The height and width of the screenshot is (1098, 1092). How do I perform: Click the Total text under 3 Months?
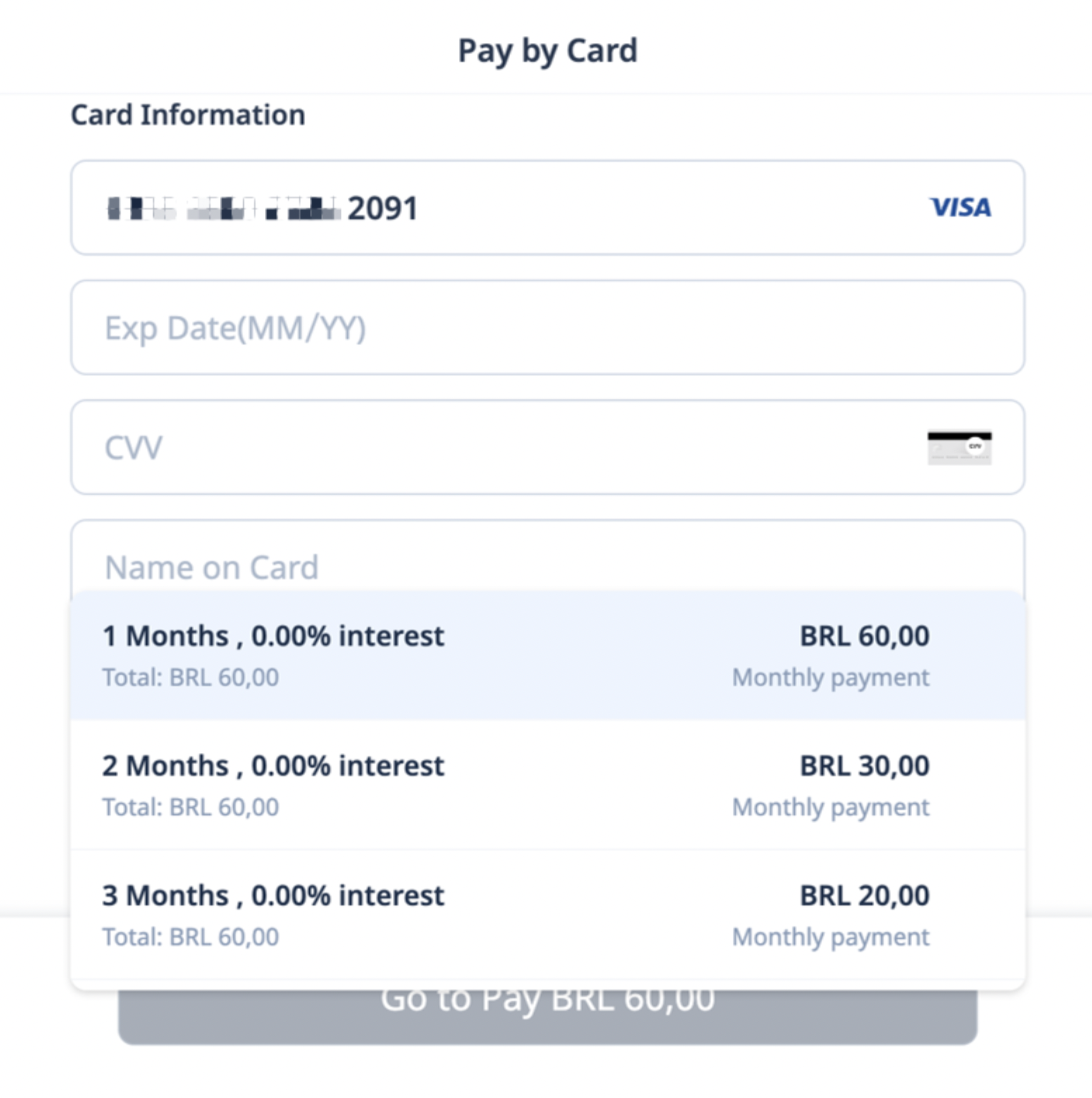click(x=190, y=937)
